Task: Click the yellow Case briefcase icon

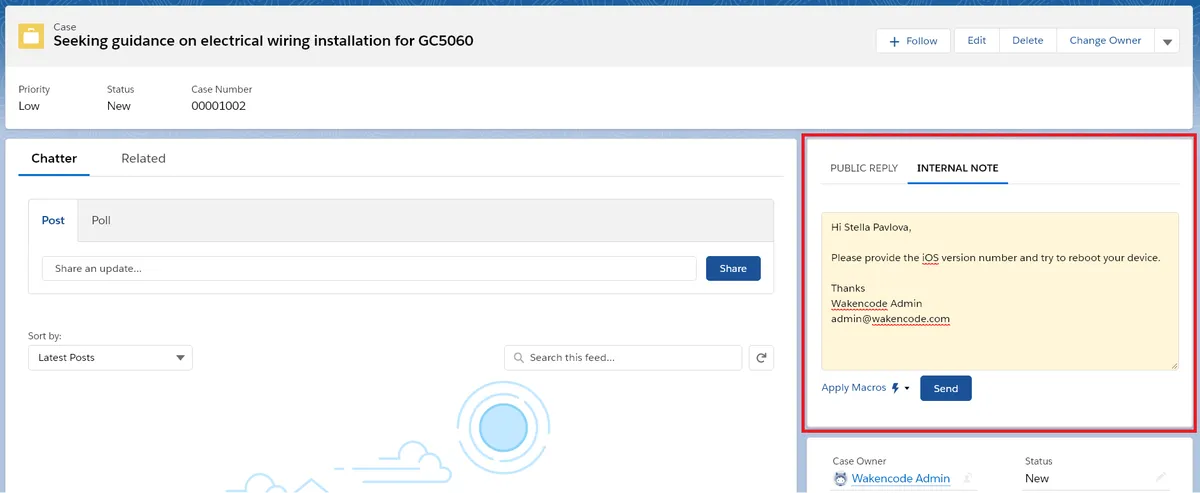Action: pos(32,35)
